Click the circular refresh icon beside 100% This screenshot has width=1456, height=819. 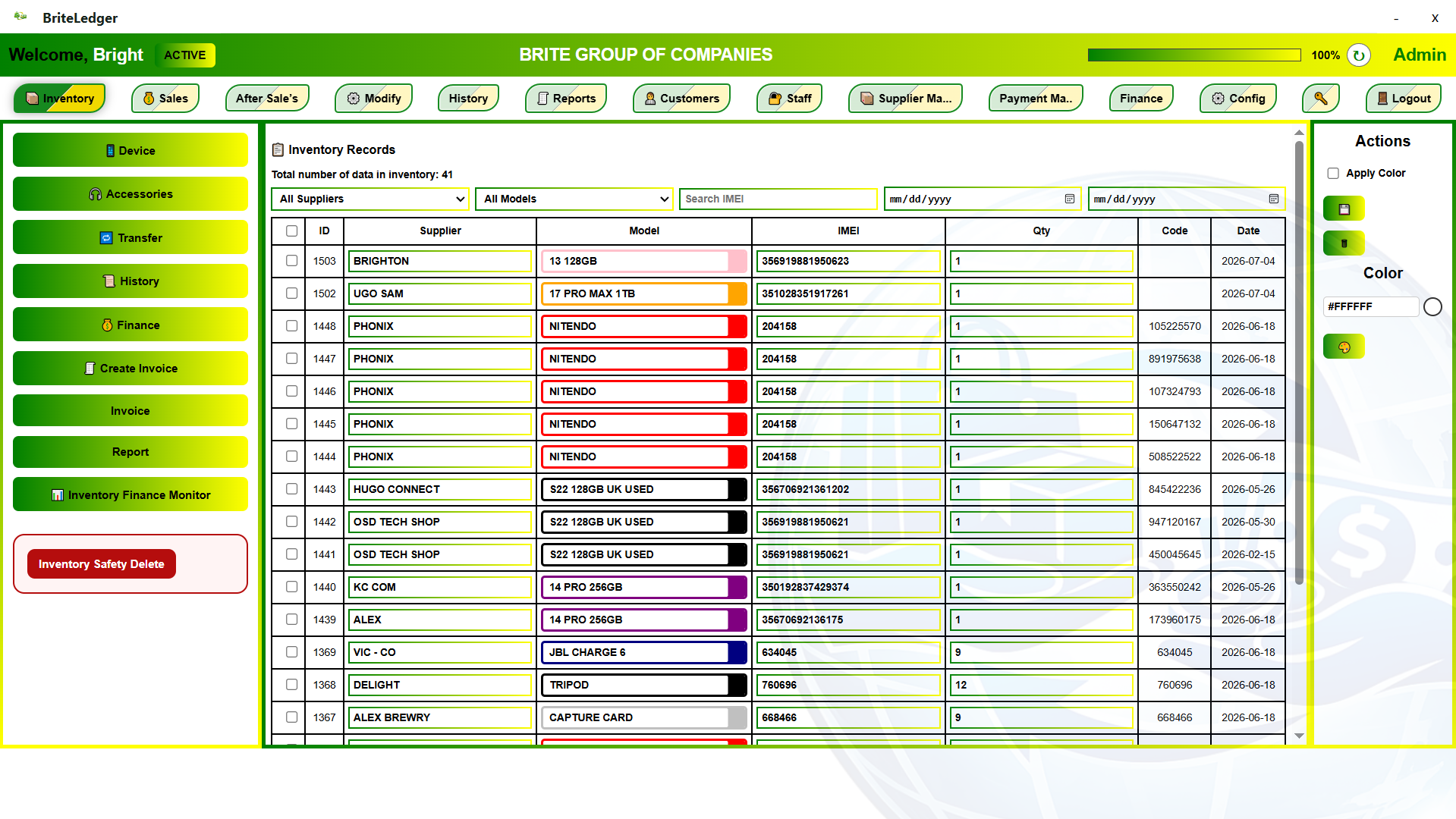1359,55
